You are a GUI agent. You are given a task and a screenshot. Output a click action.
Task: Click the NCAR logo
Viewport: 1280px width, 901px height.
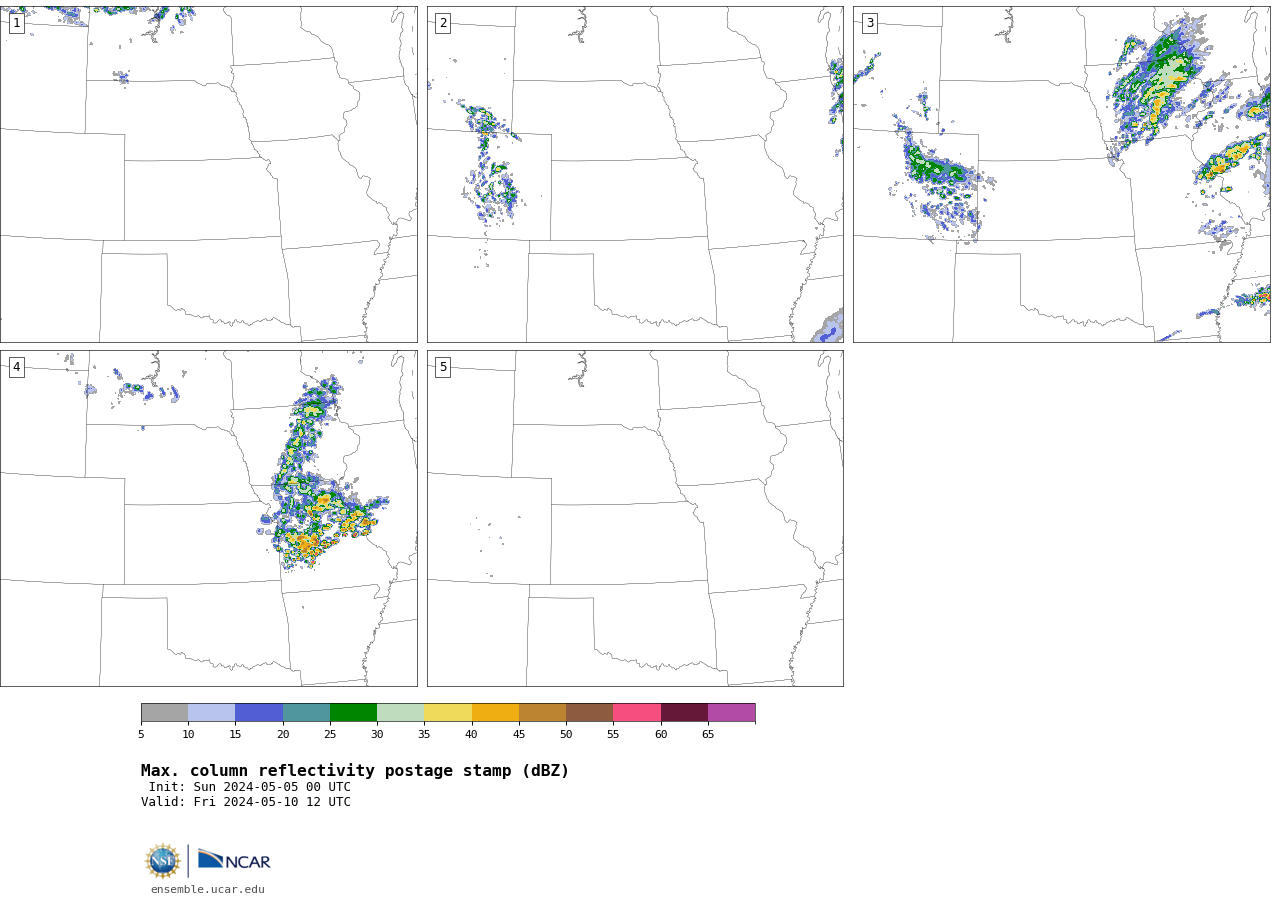[234, 860]
